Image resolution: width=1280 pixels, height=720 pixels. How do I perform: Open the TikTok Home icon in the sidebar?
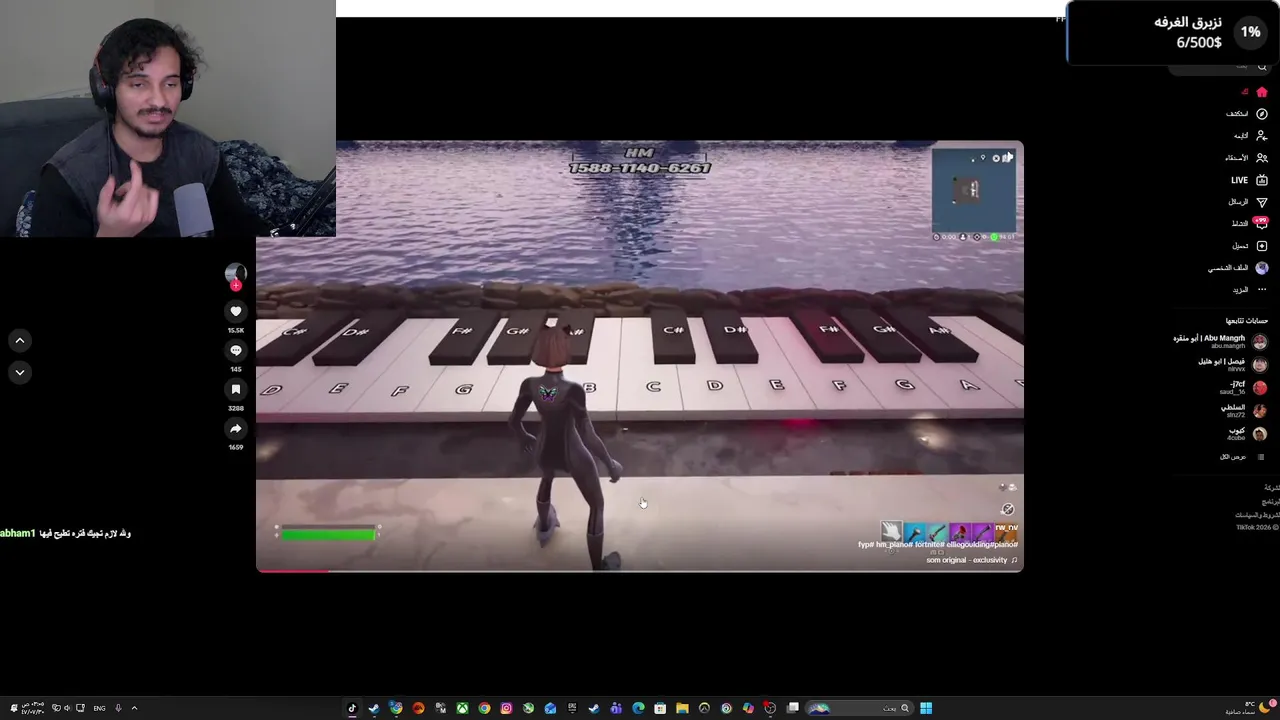pos(1262,92)
